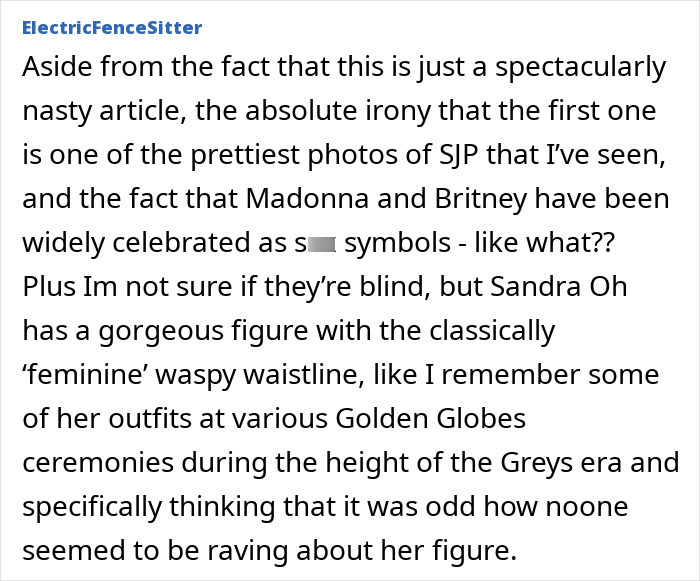
Task: Click the word 'Britney' in the comment
Action: (481, 198)
